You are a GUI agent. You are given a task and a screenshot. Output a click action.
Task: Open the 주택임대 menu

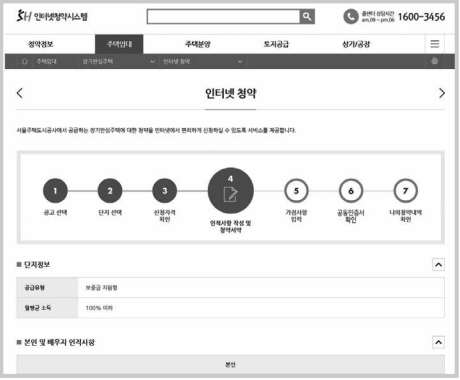119,44
